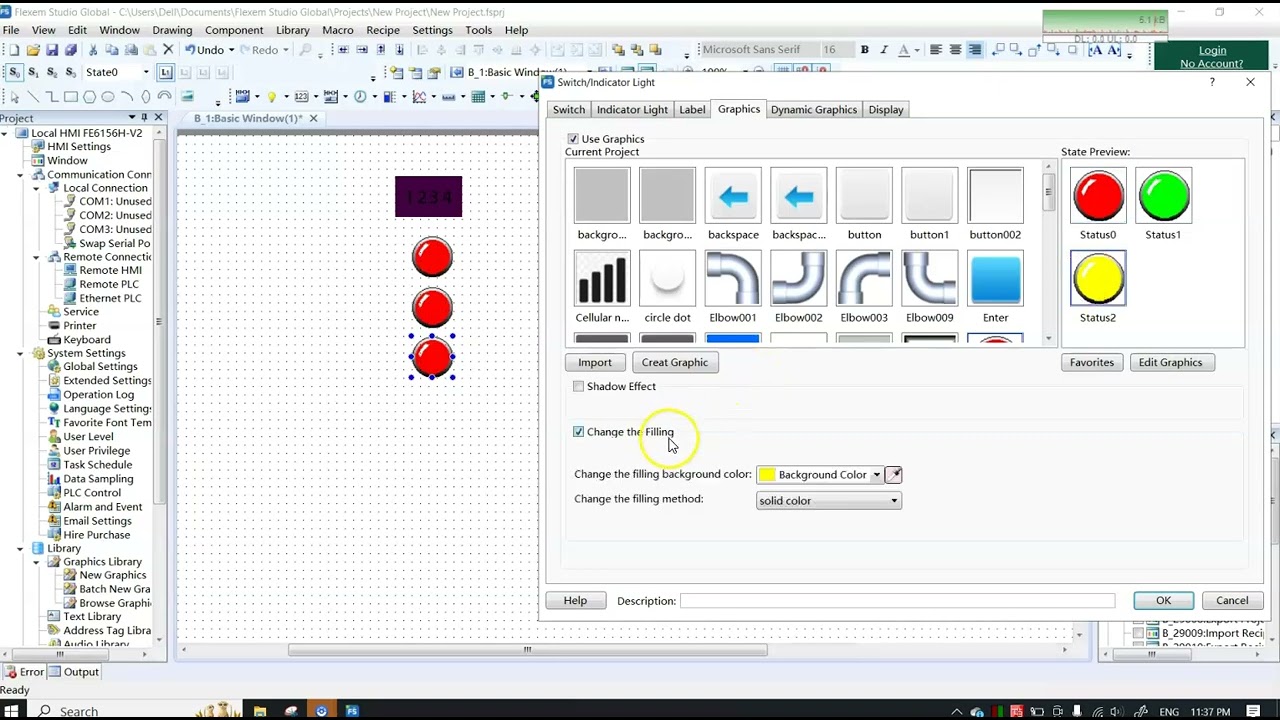Pick the circle dot graphic
The height and width of the screenshot is (720, 1280).
click(x=667, y=279)
